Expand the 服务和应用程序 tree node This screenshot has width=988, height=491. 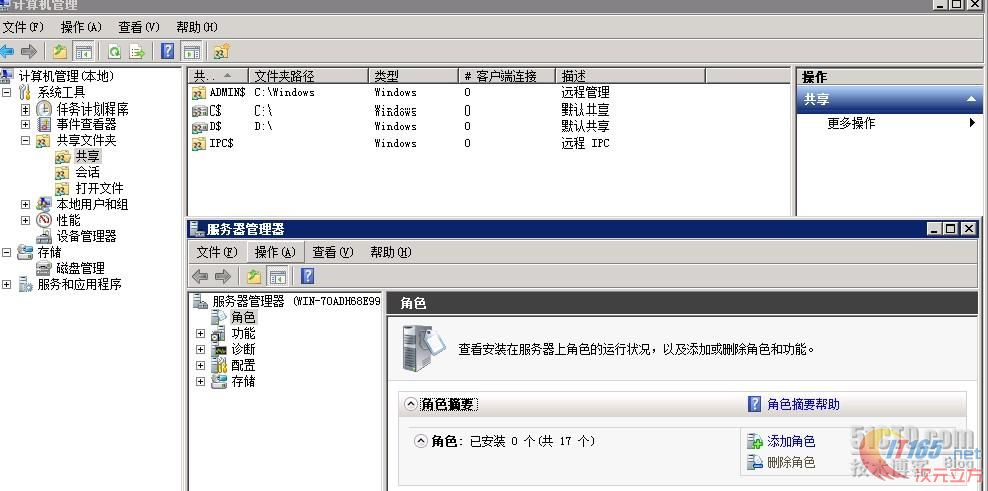click(x=6, y=284)
